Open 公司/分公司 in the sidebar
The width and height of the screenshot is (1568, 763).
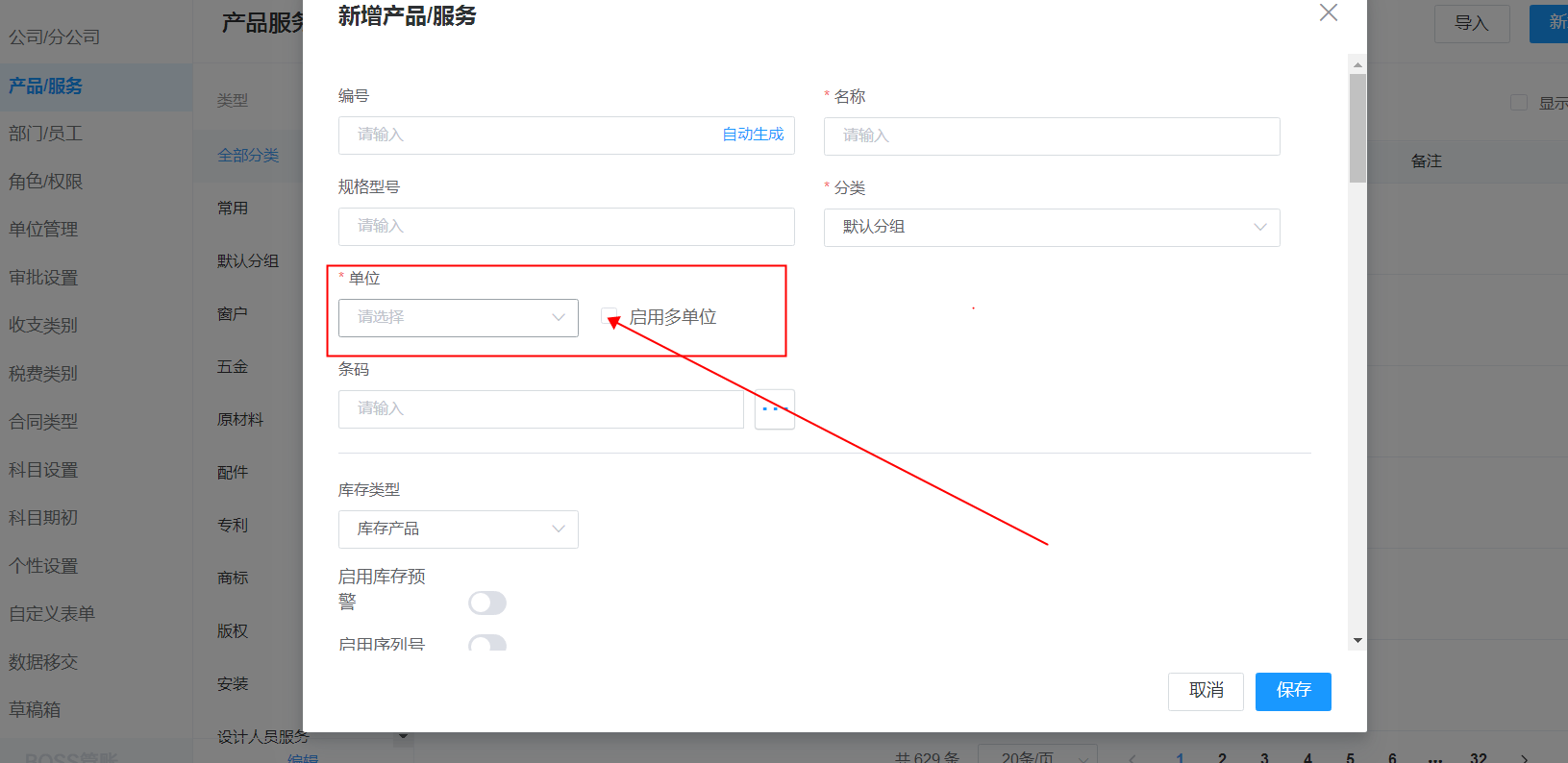55,37
